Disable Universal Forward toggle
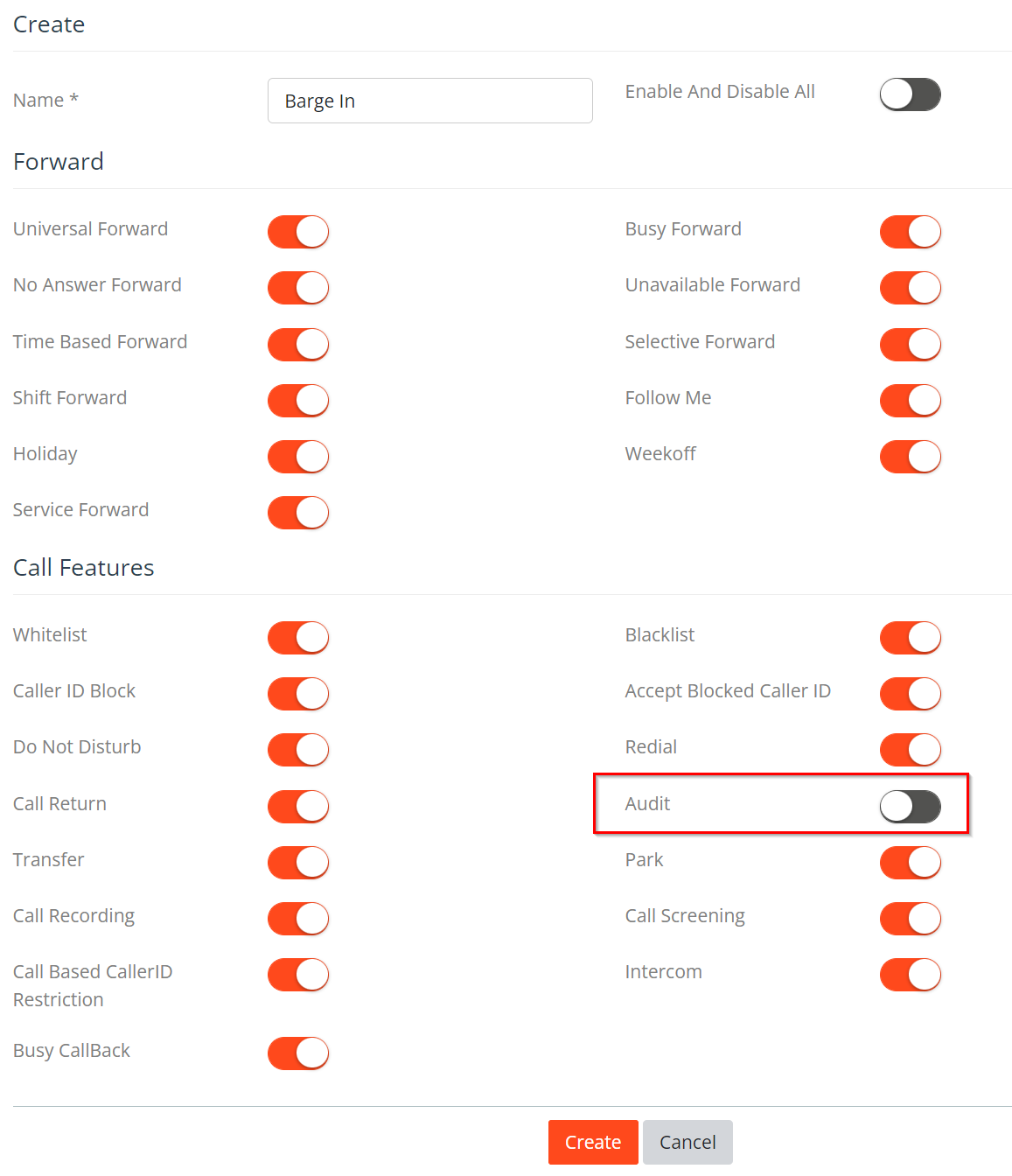Viewport: 1012px width, 1176px height. tap(298, 232)
